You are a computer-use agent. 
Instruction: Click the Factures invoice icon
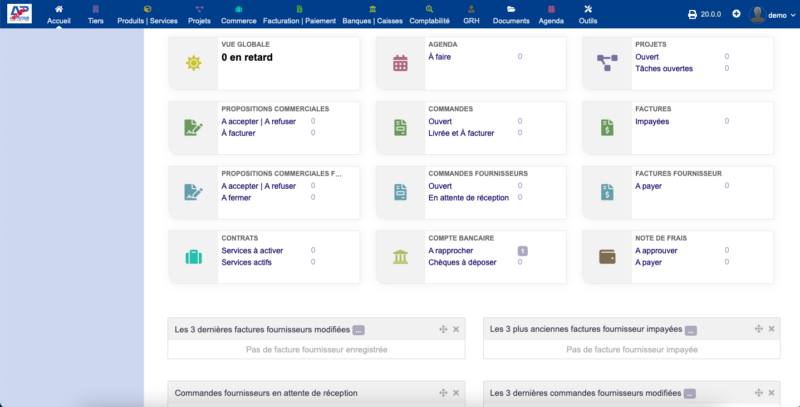tap(607, 127)
